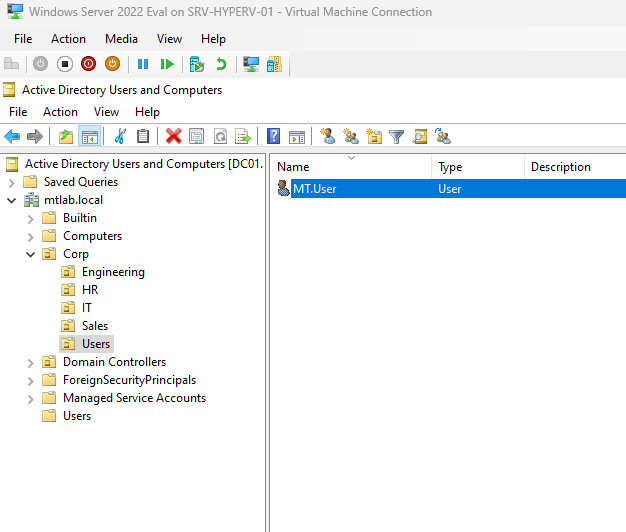Click the Up One Level folder icon
Image resolution: width=626 pixels, height=532 pixels.
[66, 136]
